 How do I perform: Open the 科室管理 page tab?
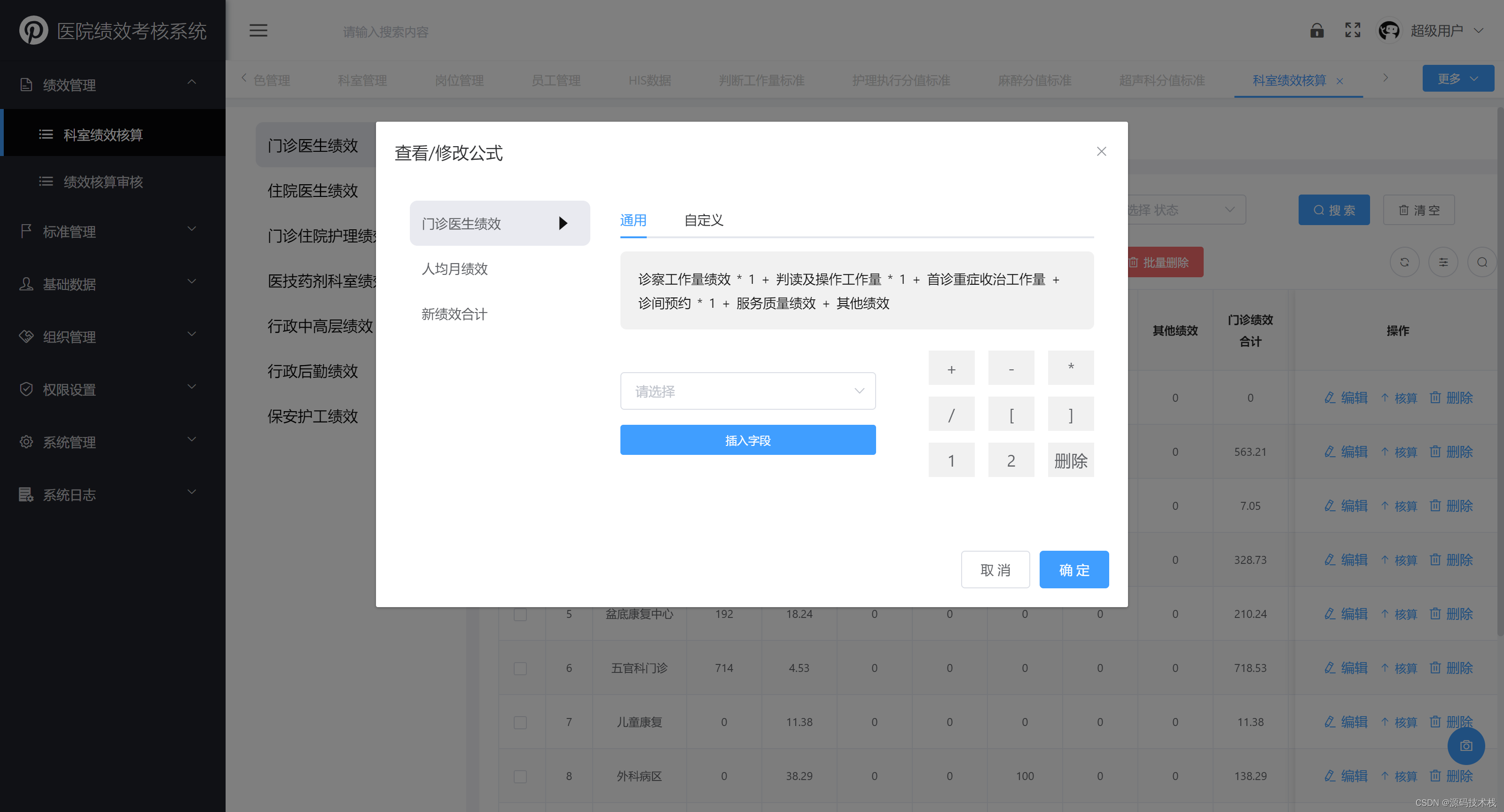pyautogui.click(x=362, y=80)
